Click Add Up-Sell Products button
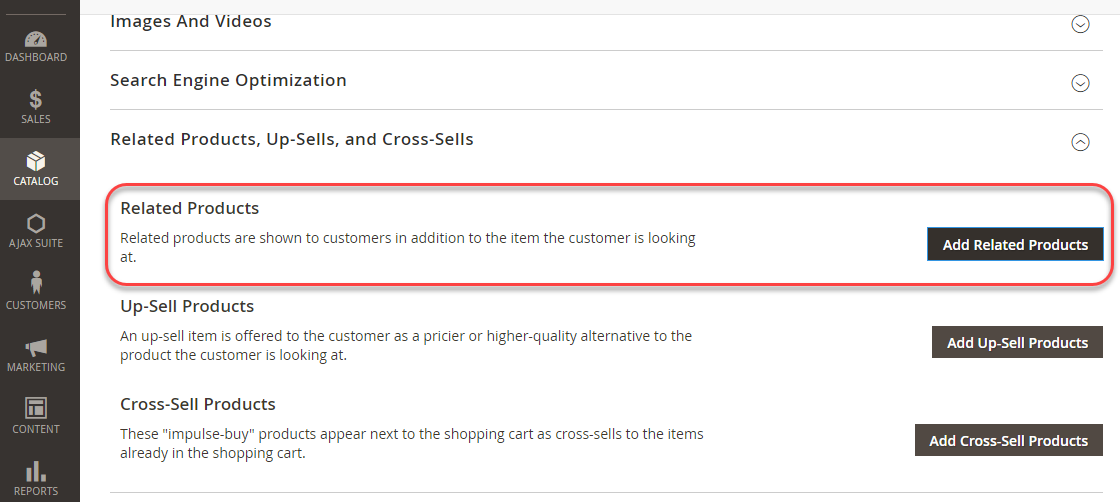This screenshot has height=502, width=1120. 1017,342
